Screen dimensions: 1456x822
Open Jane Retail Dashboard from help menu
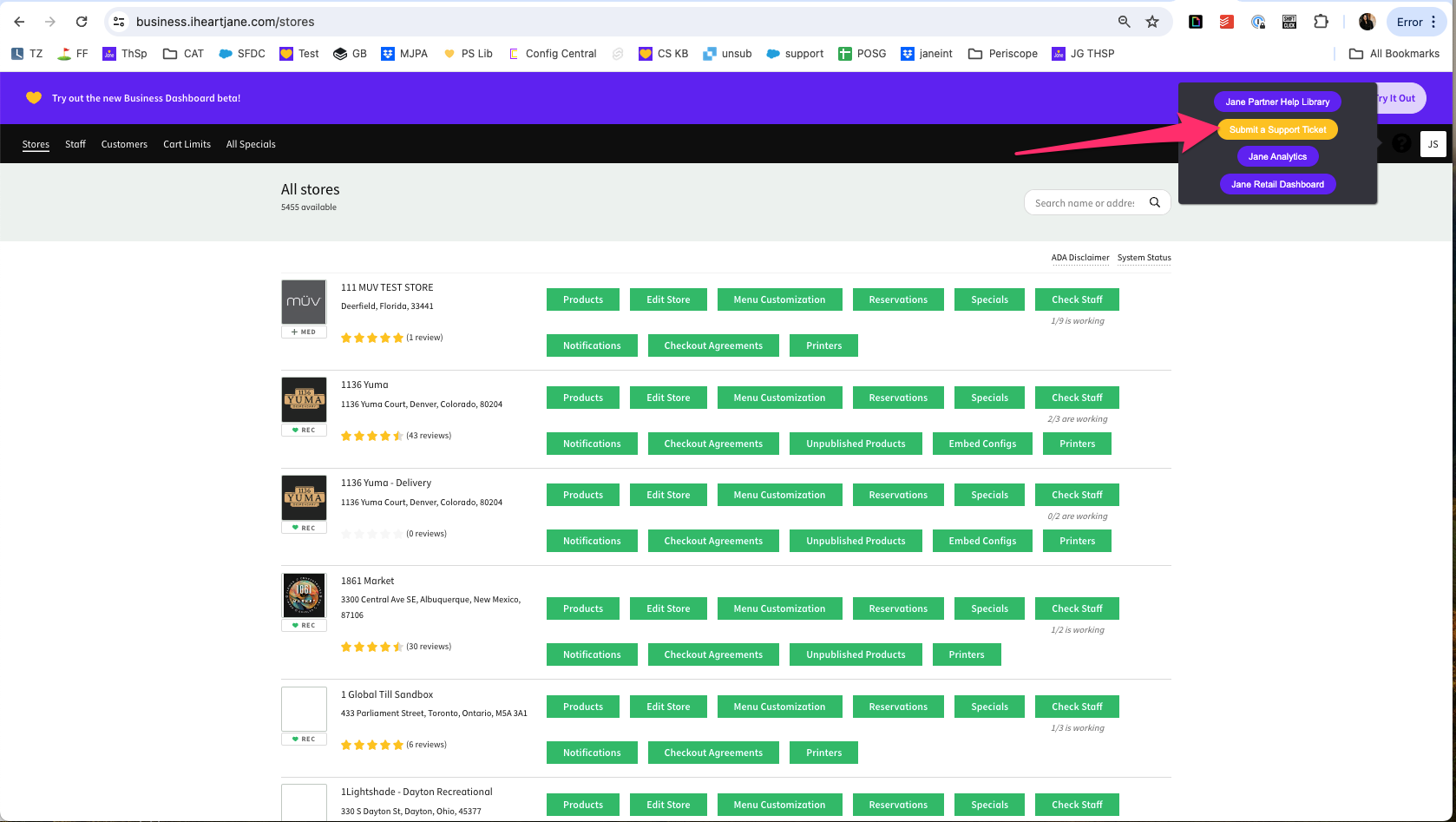point(1277,184)
